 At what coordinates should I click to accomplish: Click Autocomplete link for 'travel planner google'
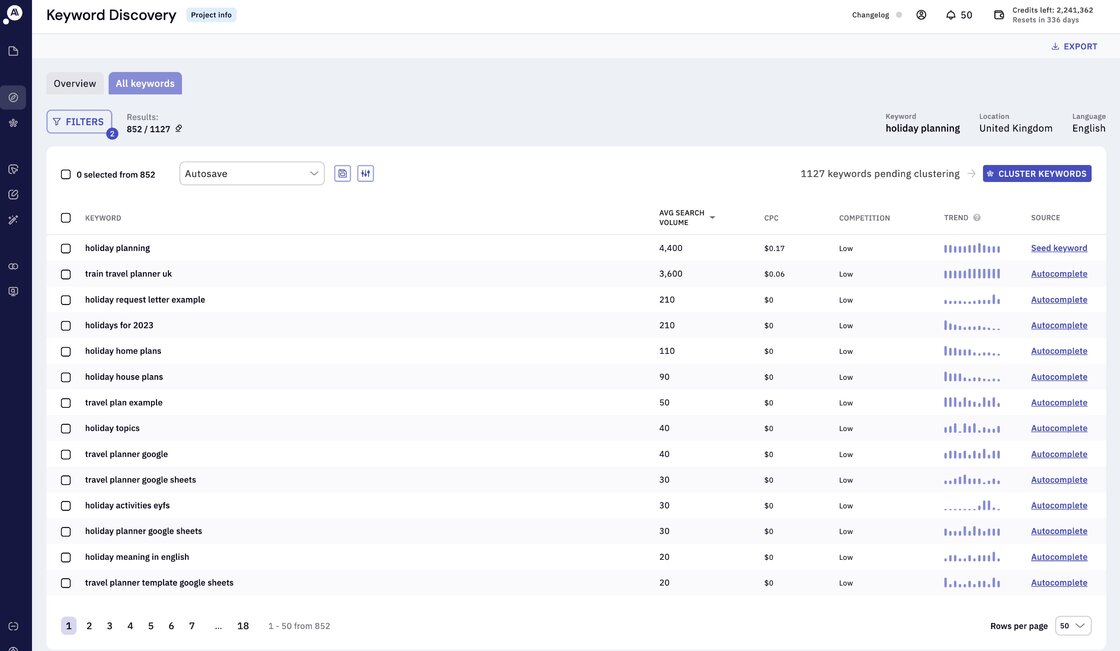[x=1059, y=454]
